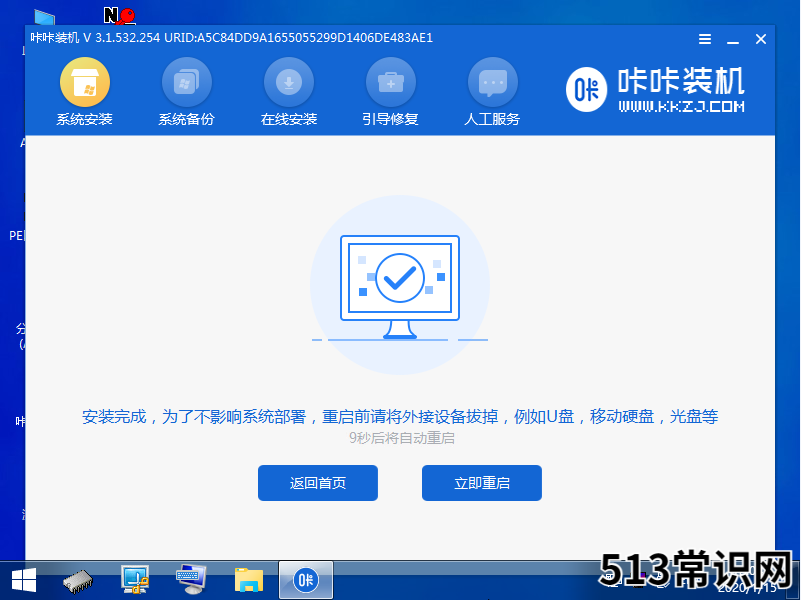801x600 pixels.
Task: Click the WWW.KKZJ.COM website text
Action: [x=681, y=106]
